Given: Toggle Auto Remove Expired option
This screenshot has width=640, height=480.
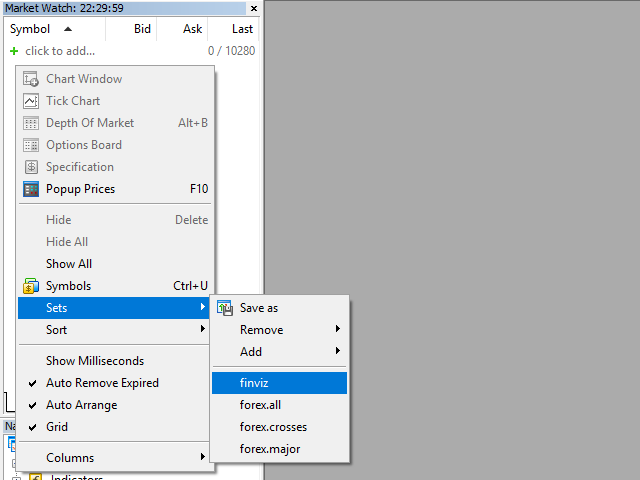Looking at the screenshot, I should (x=114, y=383).
